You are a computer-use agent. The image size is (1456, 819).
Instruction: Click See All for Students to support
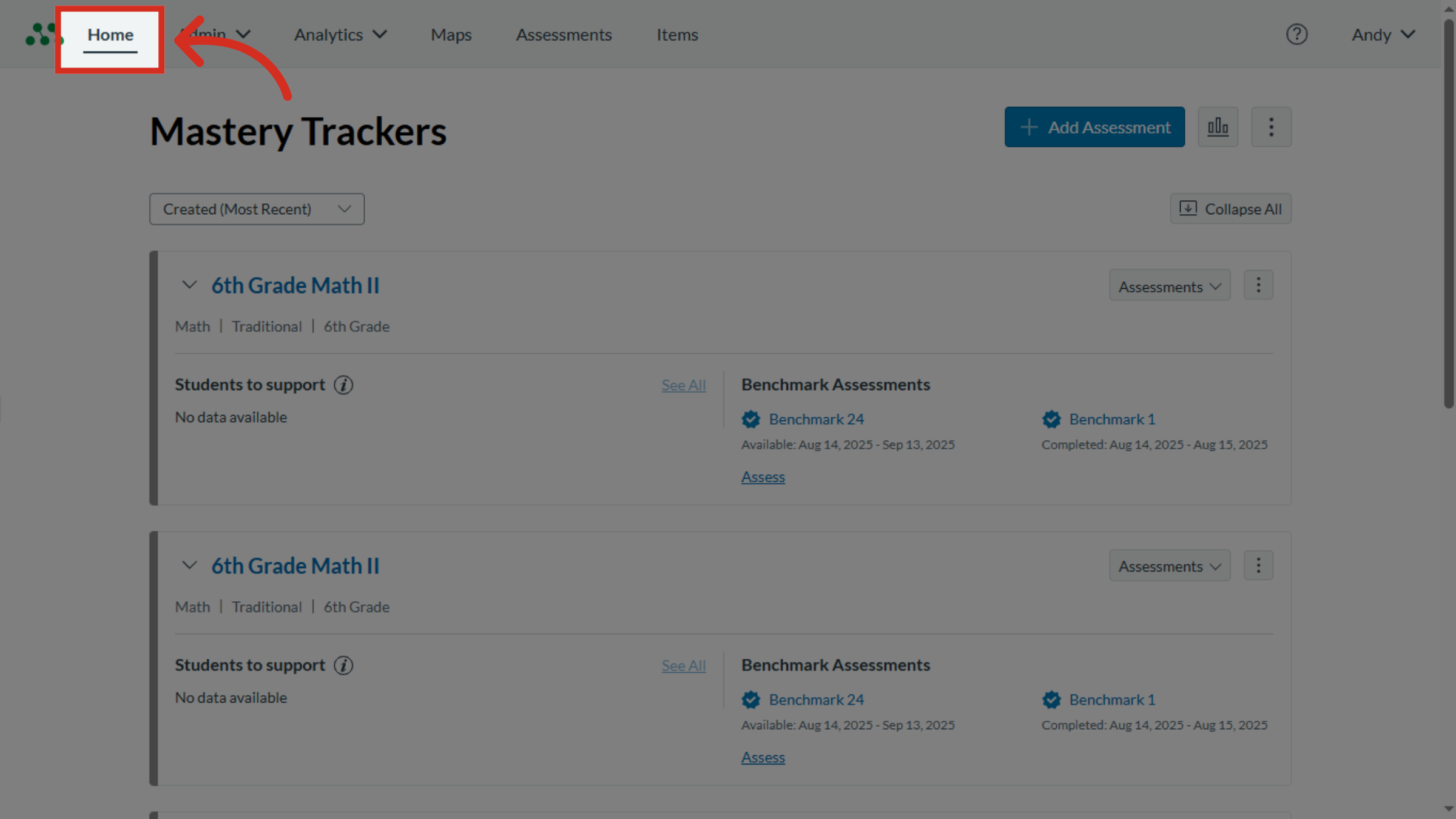(683, 385)
